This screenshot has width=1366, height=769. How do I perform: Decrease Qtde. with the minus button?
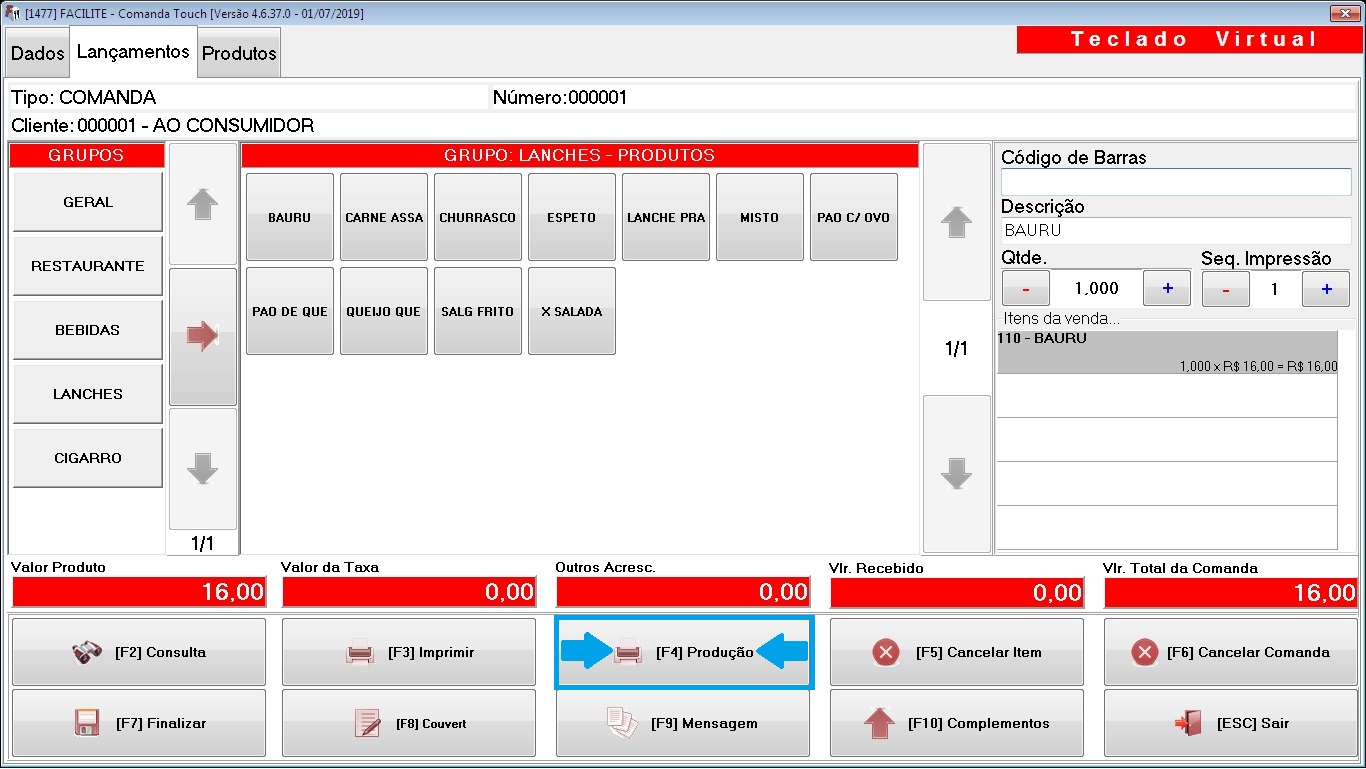click(x=1026, y=288)
